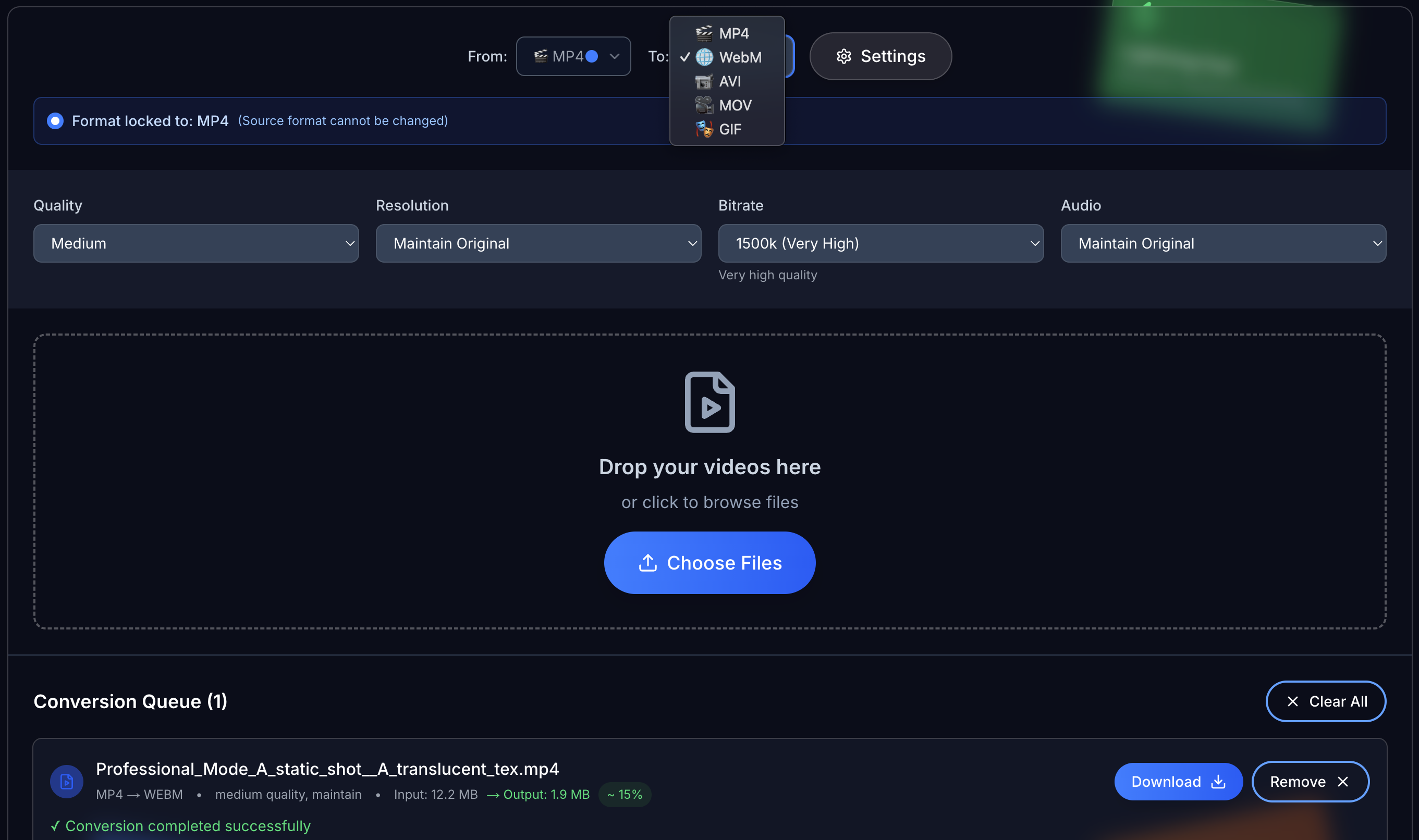
Task: Click the X icon in Clear All
Action: pos(1292,701)
